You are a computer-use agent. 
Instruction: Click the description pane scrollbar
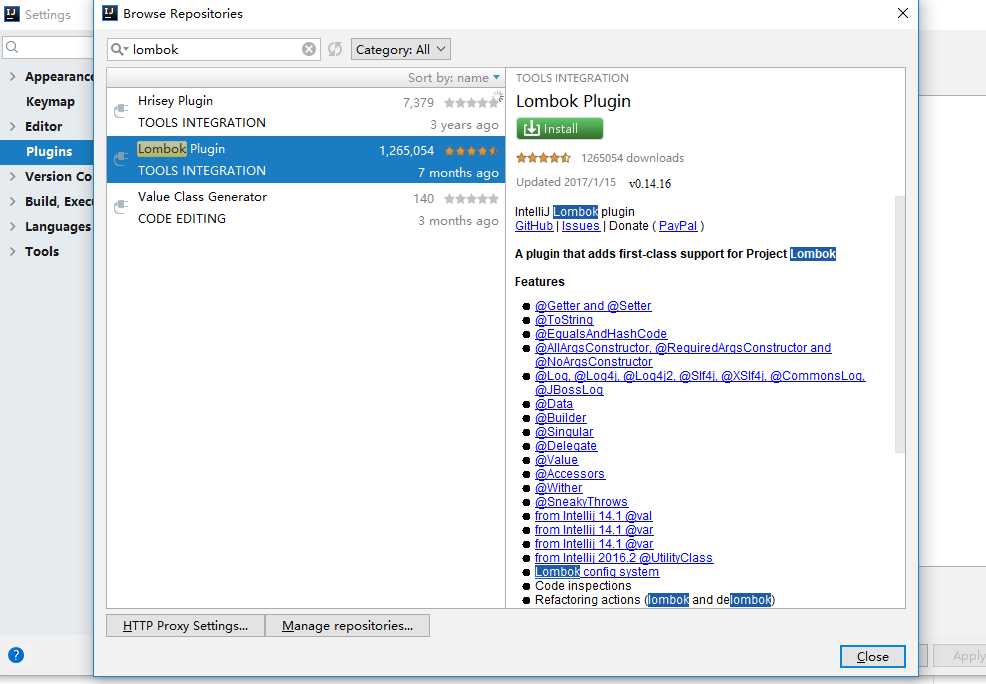[x=899, y=324]
